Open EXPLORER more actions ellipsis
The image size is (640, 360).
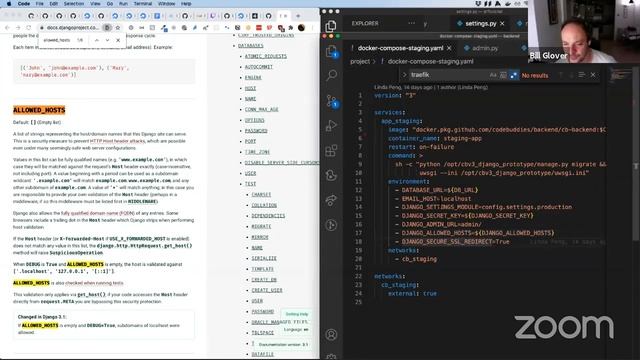coord(411,23)
